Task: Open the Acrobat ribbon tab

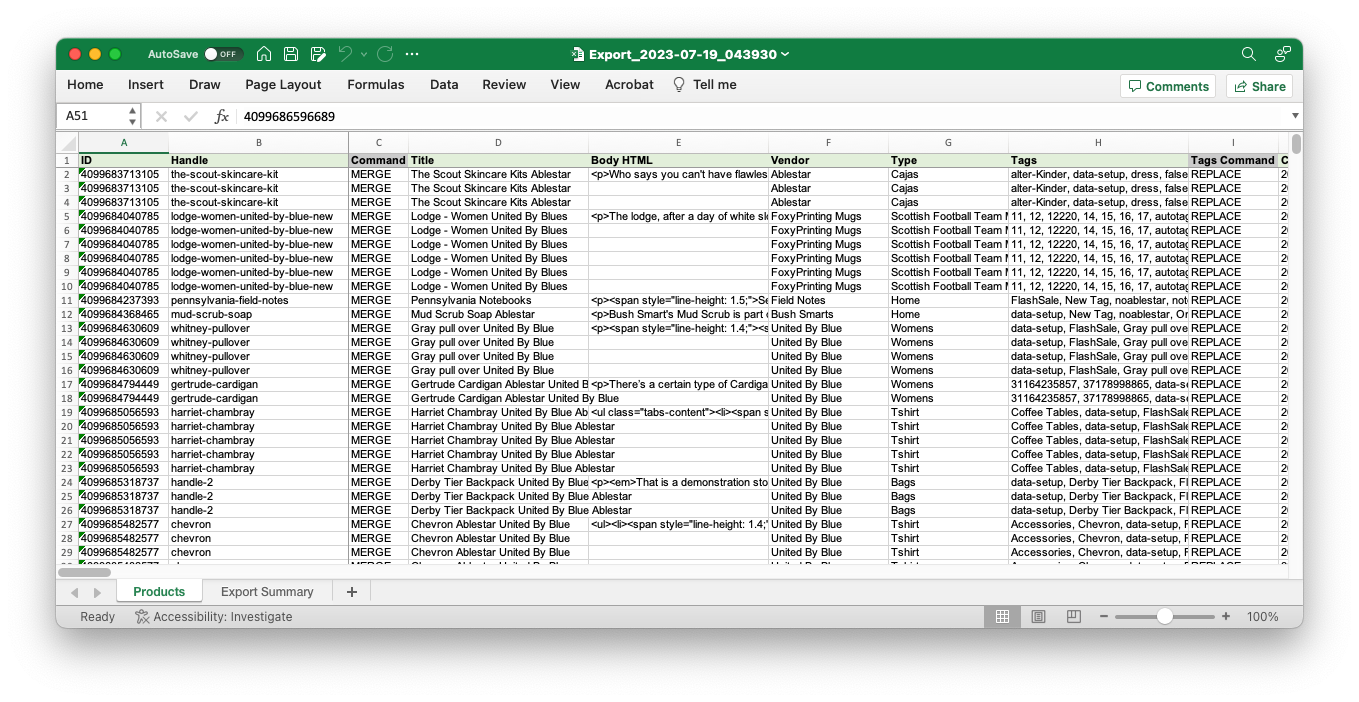Action: [629, 85]
